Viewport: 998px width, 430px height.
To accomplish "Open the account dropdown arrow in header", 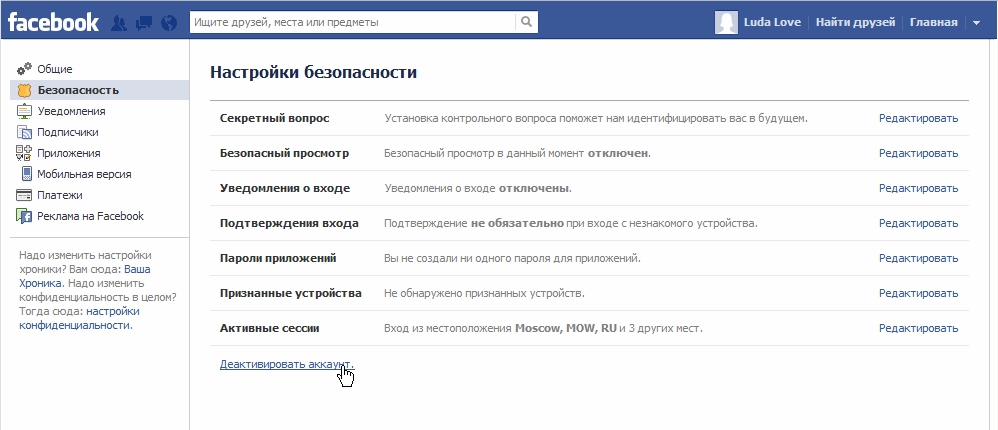I will [977, 23].
